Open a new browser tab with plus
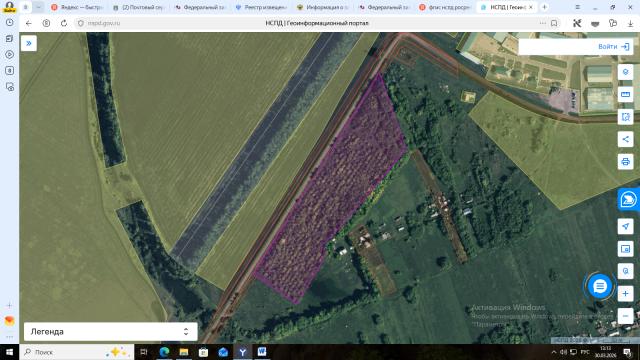The width and height of the screenshot is (640, 360). click(544, 7)
